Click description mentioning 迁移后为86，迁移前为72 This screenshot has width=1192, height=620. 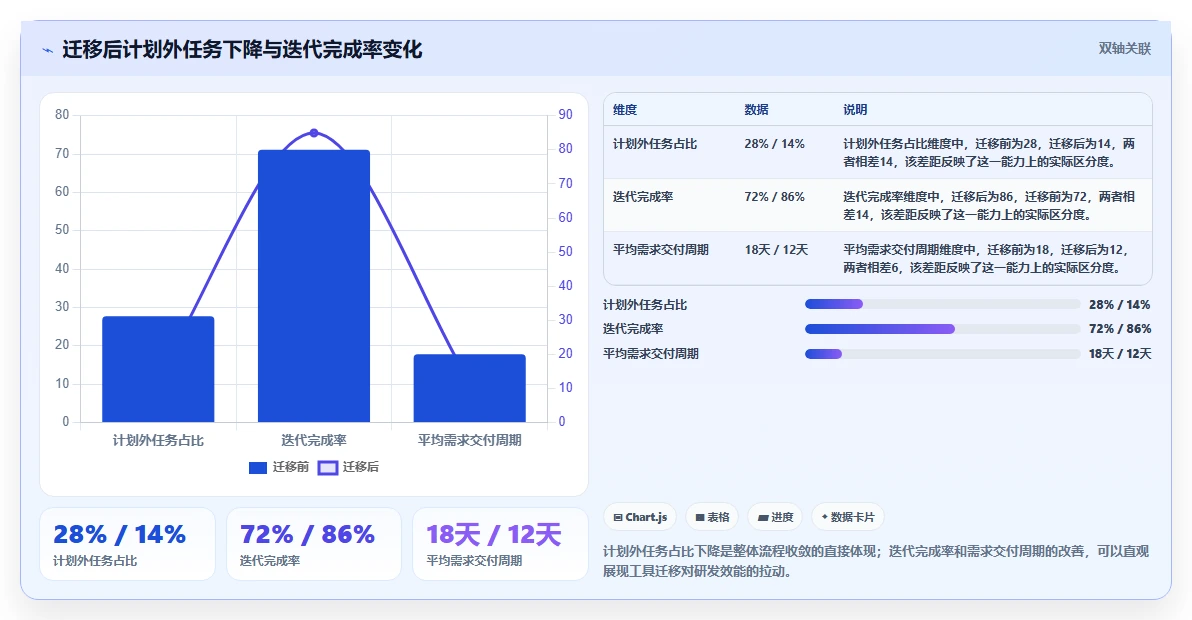(x=990, y=206)
